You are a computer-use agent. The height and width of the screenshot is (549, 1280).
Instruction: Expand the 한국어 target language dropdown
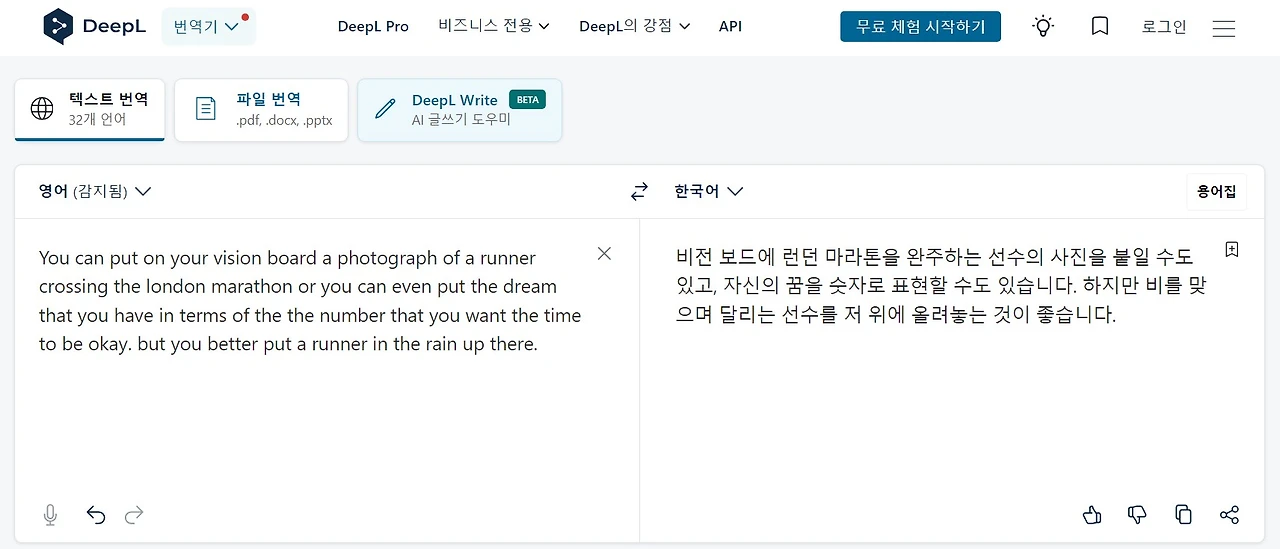[709, 191]
